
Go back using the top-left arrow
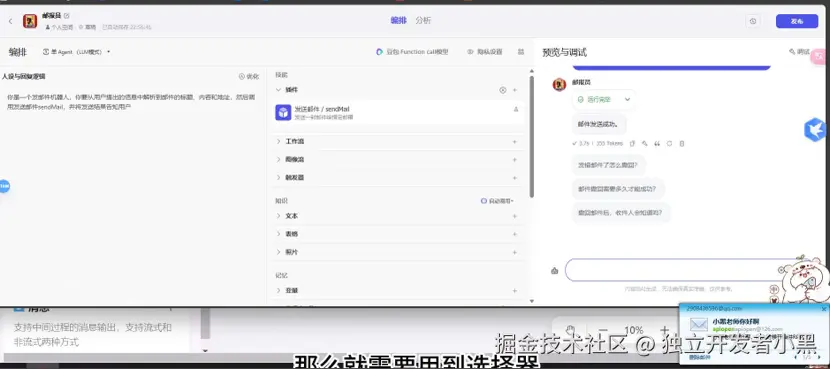click(x=11, y=21)
